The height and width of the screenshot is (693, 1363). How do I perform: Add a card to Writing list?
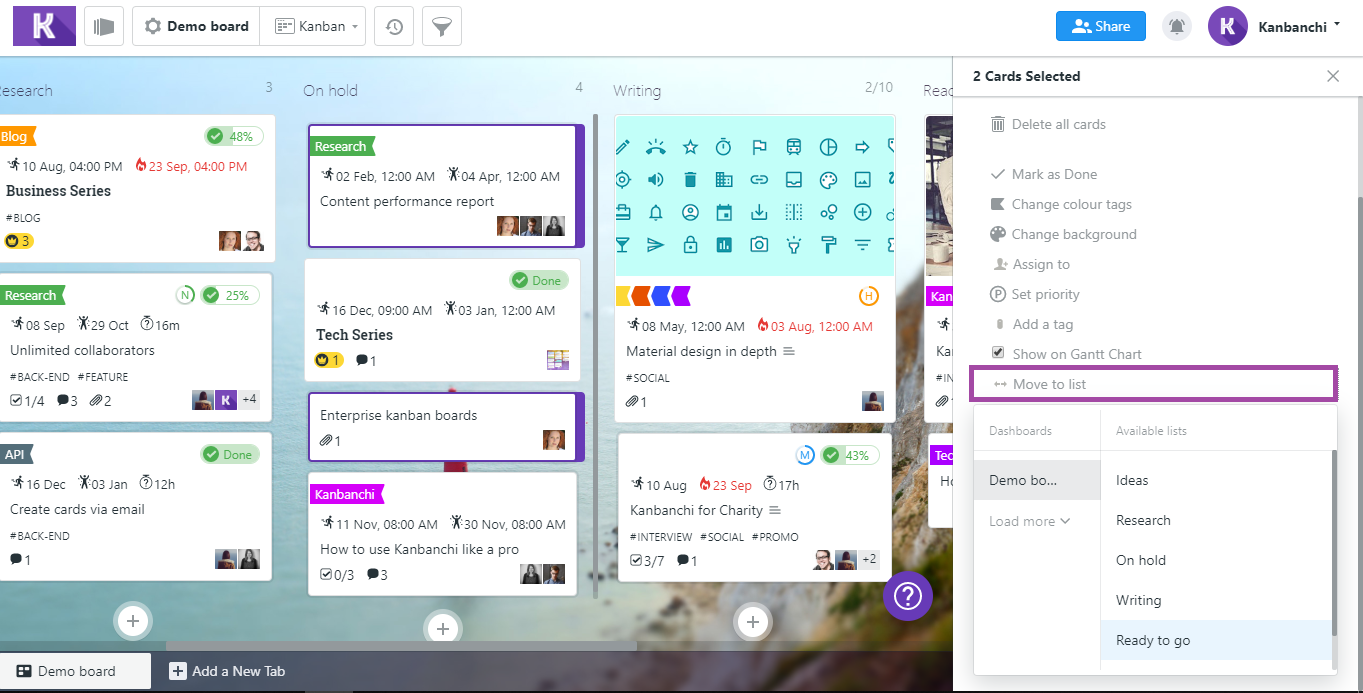point(752,622)
